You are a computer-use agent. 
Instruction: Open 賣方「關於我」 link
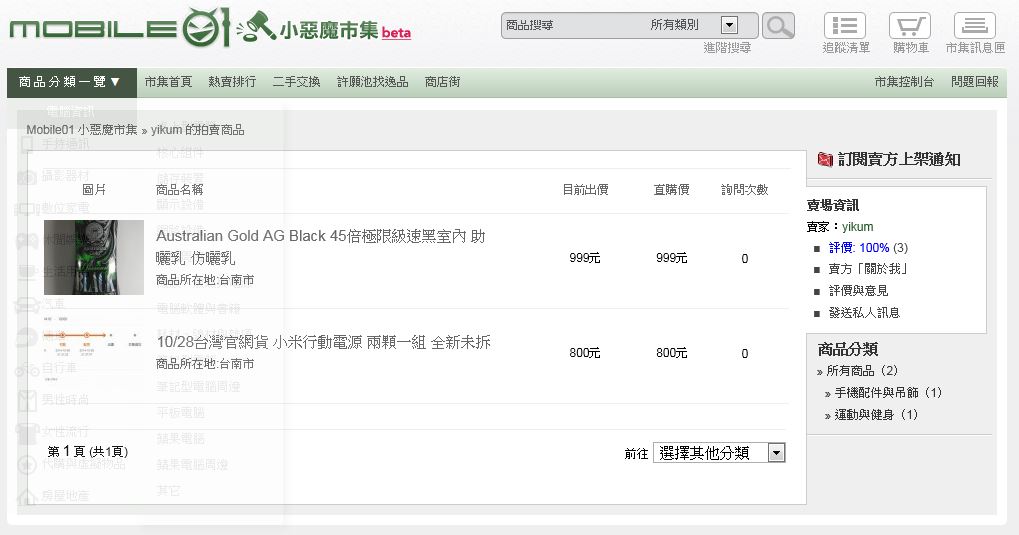(868, 269)
